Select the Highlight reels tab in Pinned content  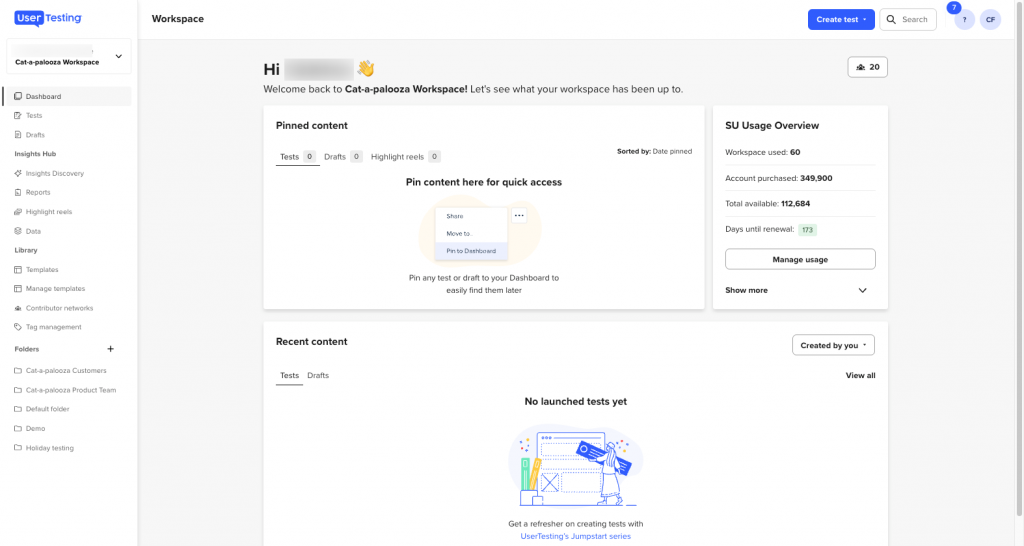[406, 157]
